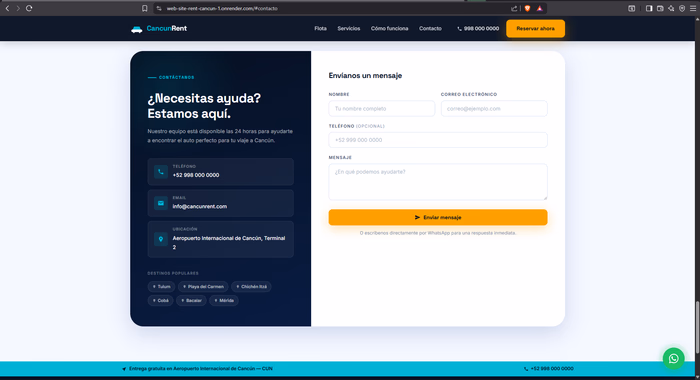Click the phone icon in the bottom bar
Screen dimensions: 700x380
tap(526, 369)
